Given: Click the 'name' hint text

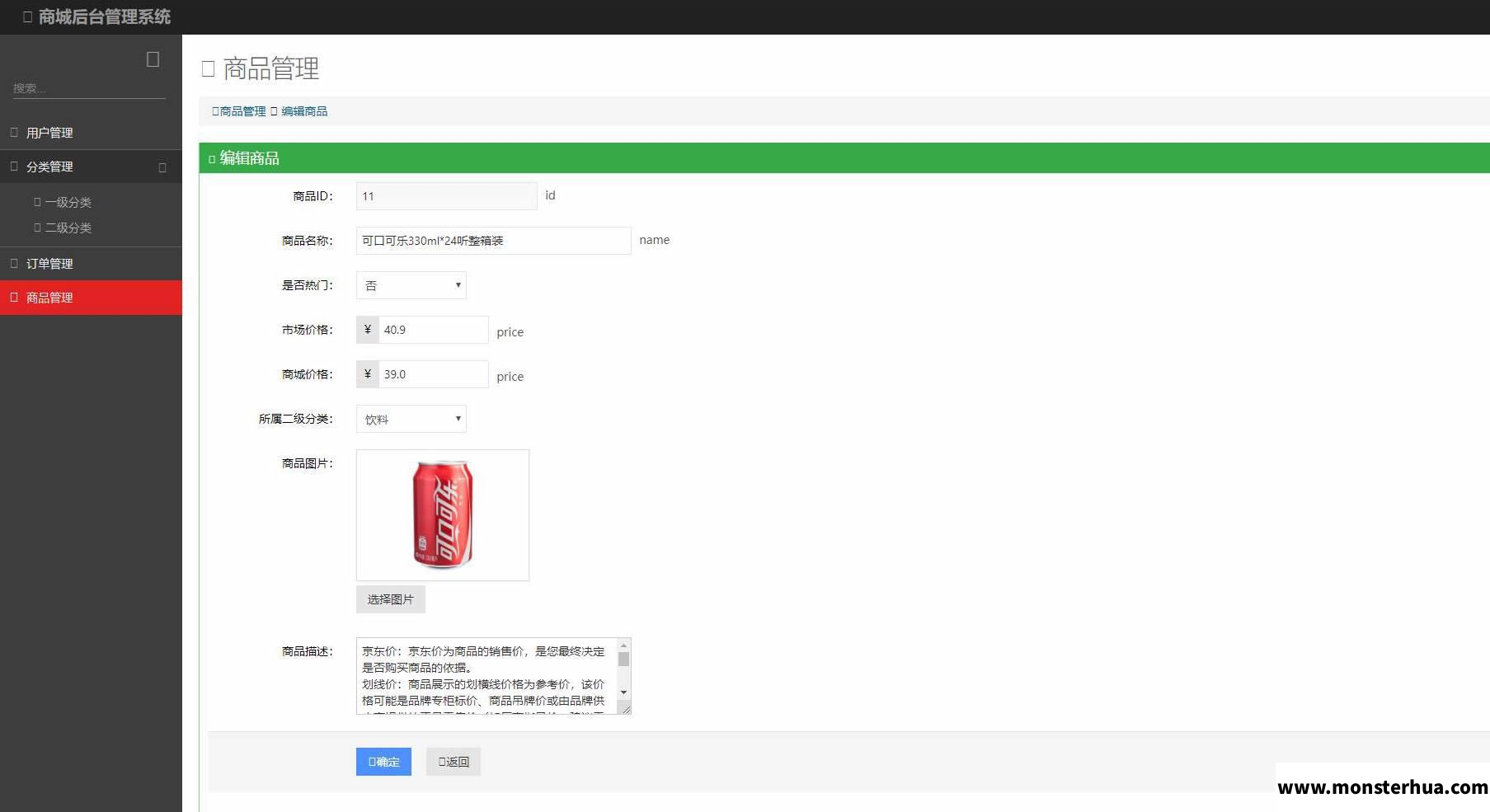Looking at the screenshot, I should [x=655, y=240].
